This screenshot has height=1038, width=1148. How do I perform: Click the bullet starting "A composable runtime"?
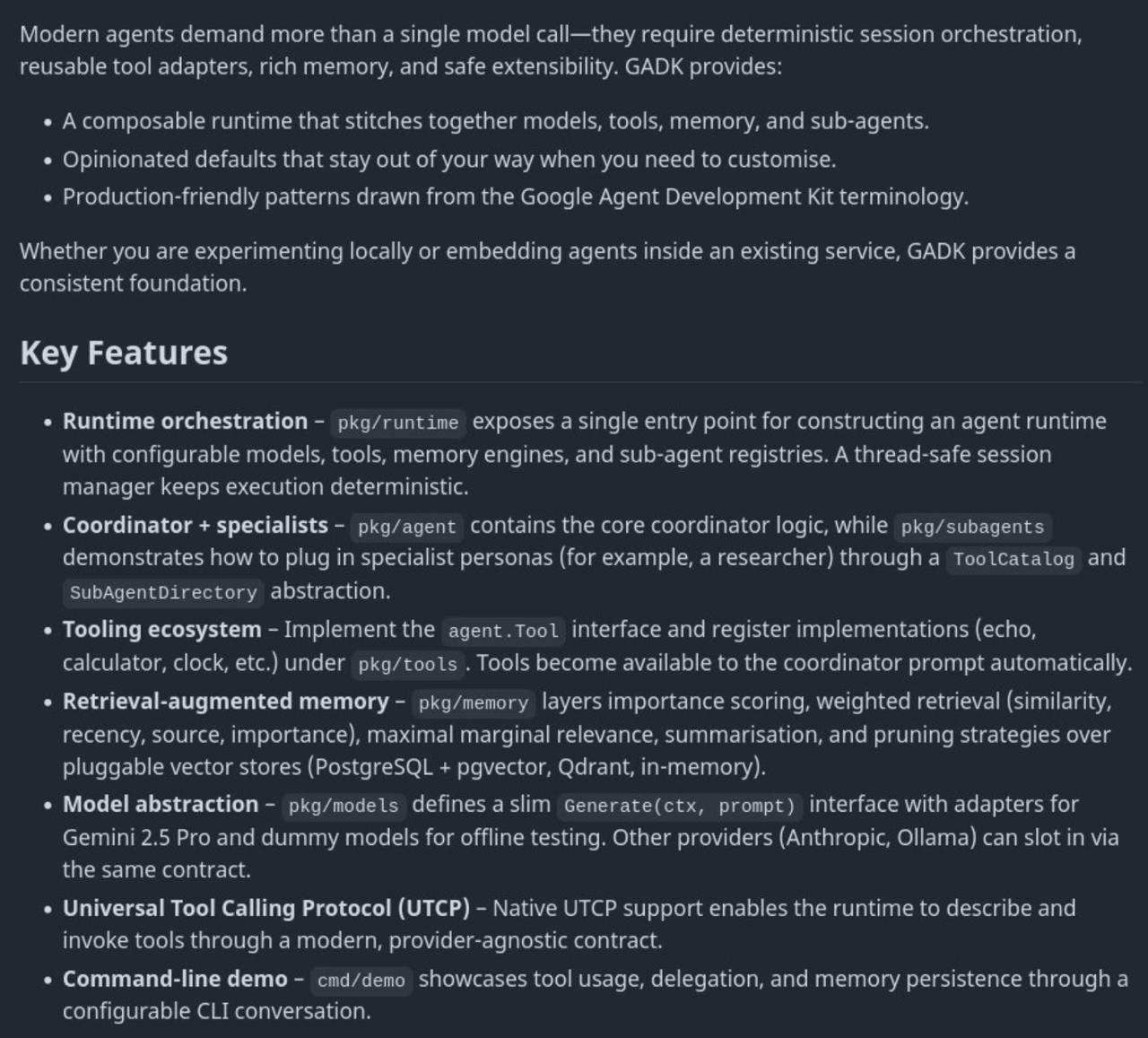coord(495,121)
